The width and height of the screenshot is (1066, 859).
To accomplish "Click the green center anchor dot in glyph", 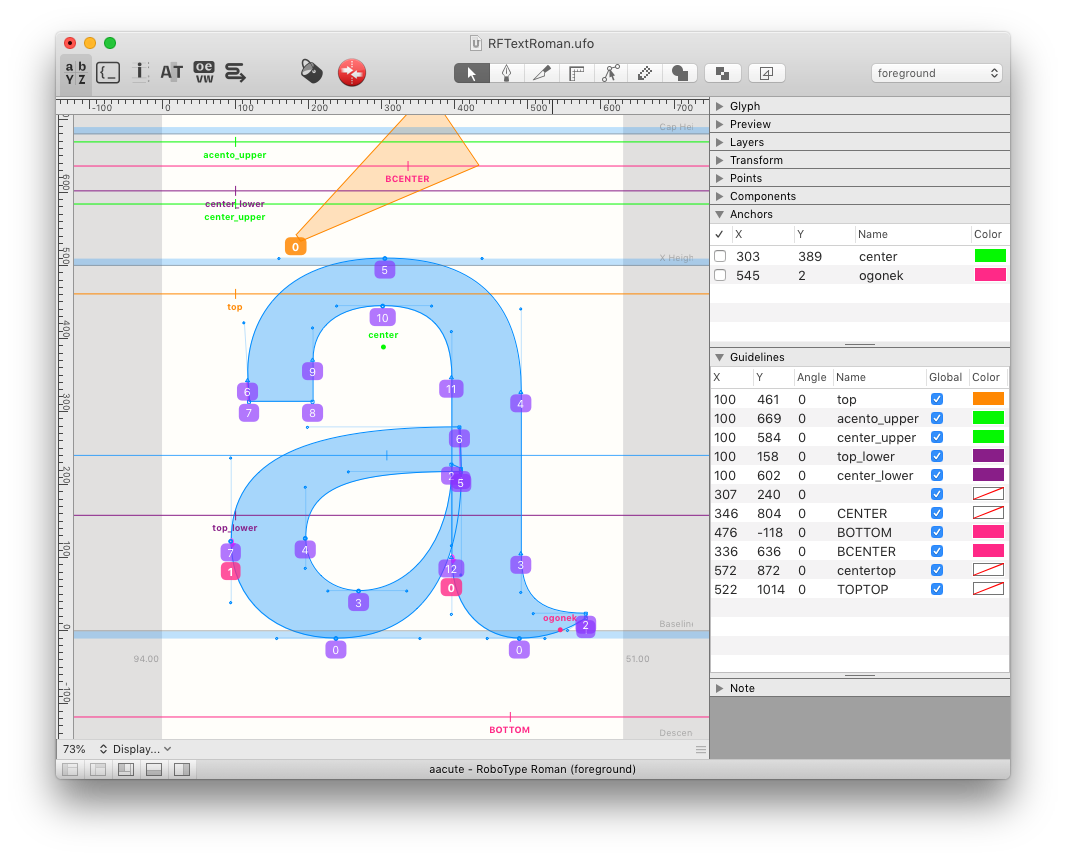I will (x=383, y=347).
